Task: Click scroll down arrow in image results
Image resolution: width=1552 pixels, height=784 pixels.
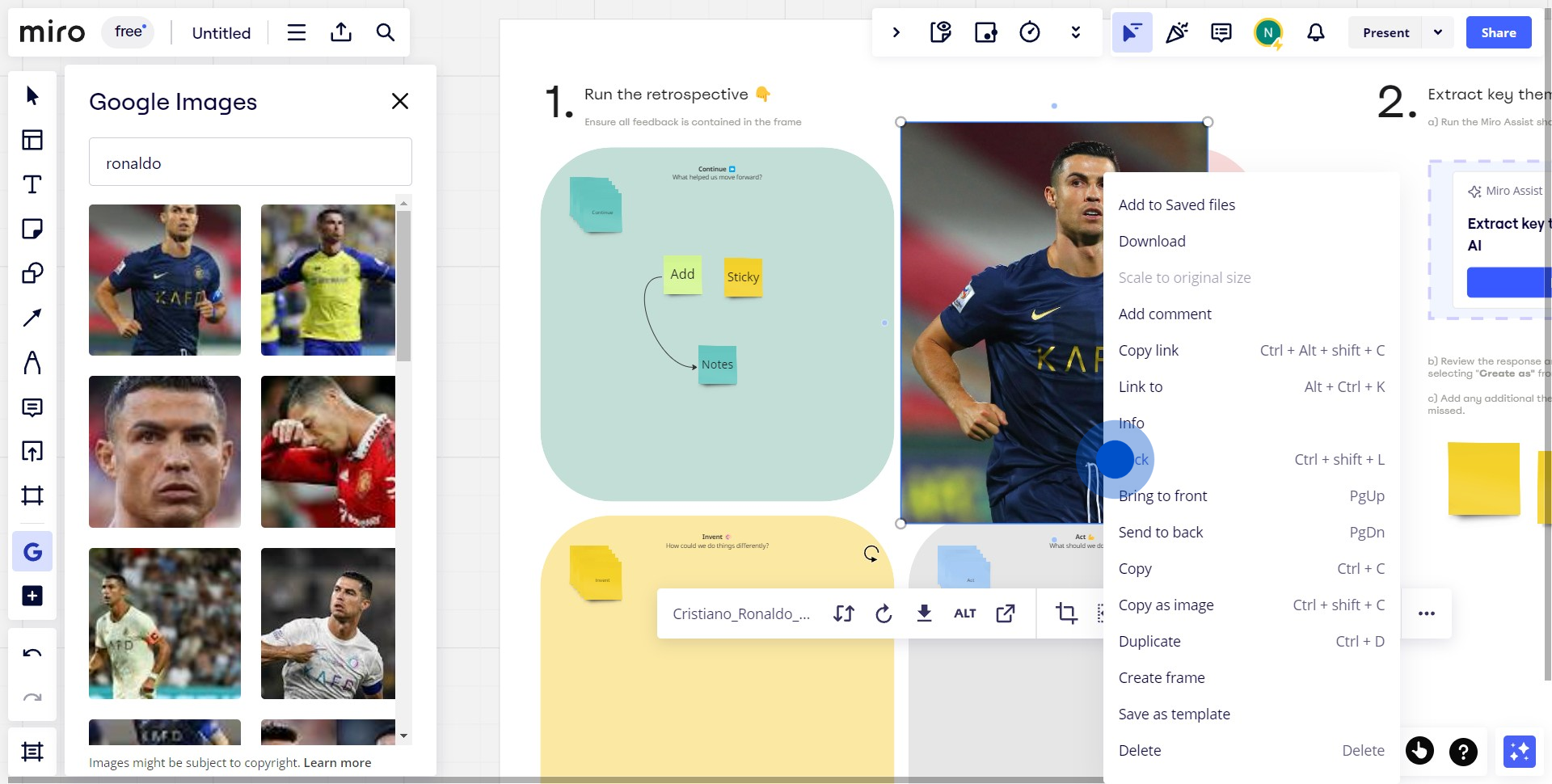Action: (404, 736)
